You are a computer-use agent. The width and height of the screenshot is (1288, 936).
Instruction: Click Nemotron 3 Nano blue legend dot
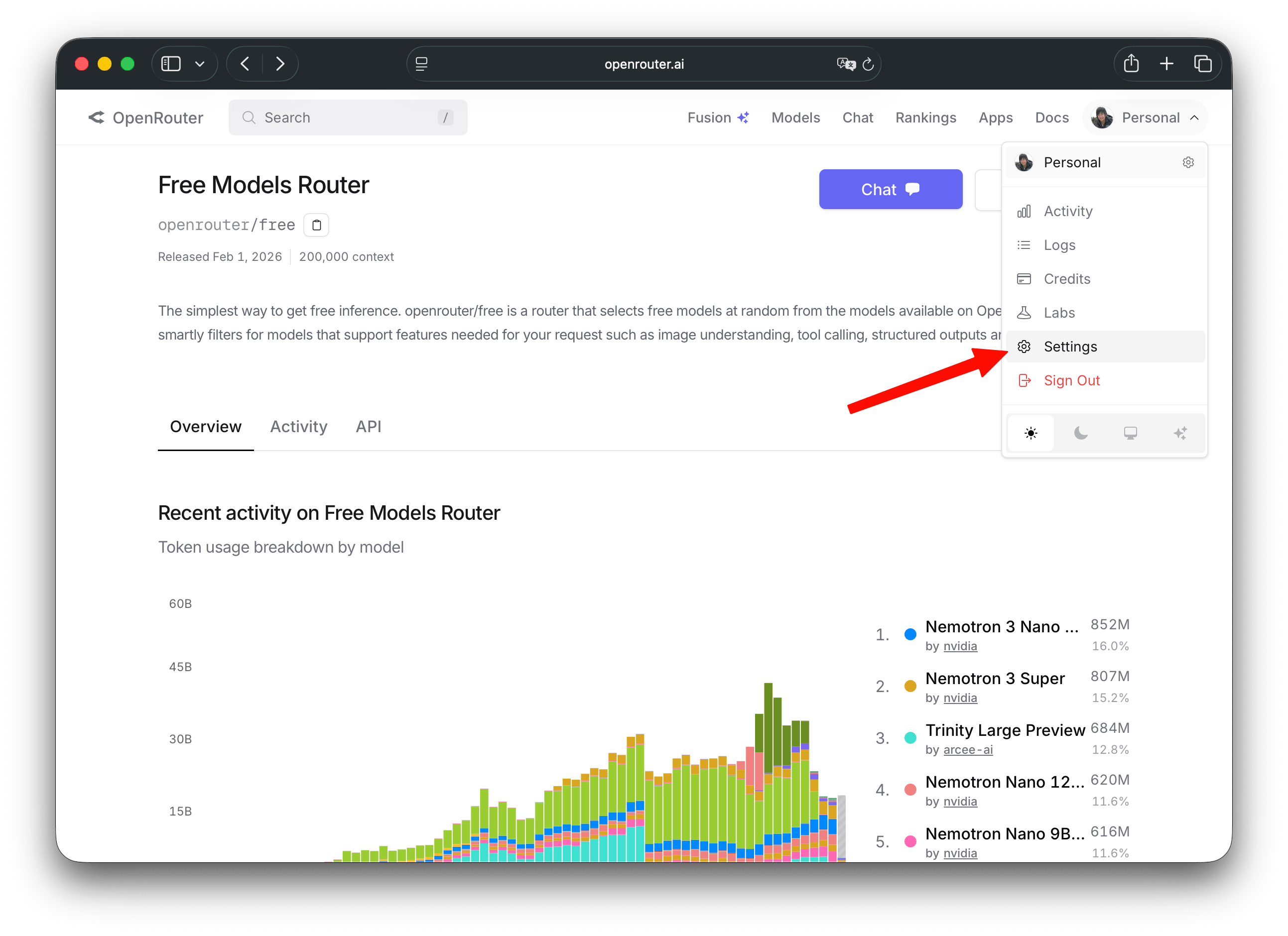click(910, 635)
